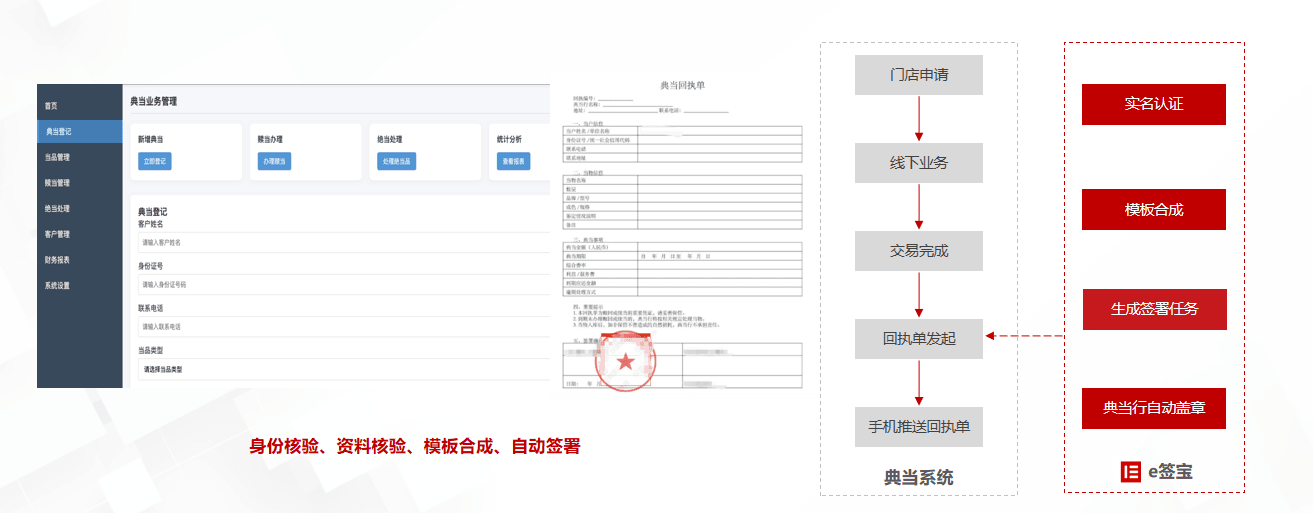Viewport: 1313px width, 513px height.
Task: Click the 当品类型 field label
Action: [151, 350]
